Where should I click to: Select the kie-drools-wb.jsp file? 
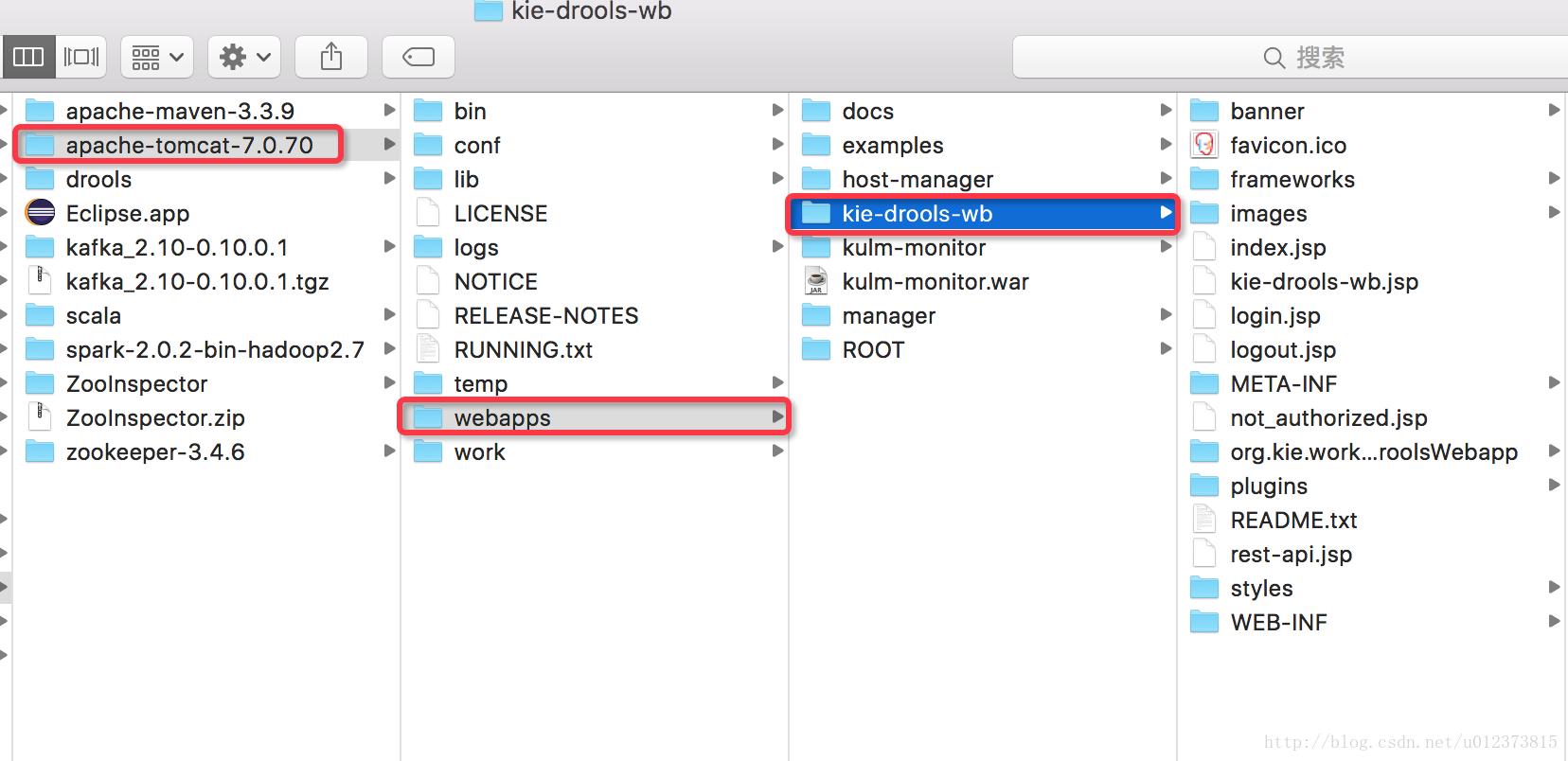coord(1373,281)
